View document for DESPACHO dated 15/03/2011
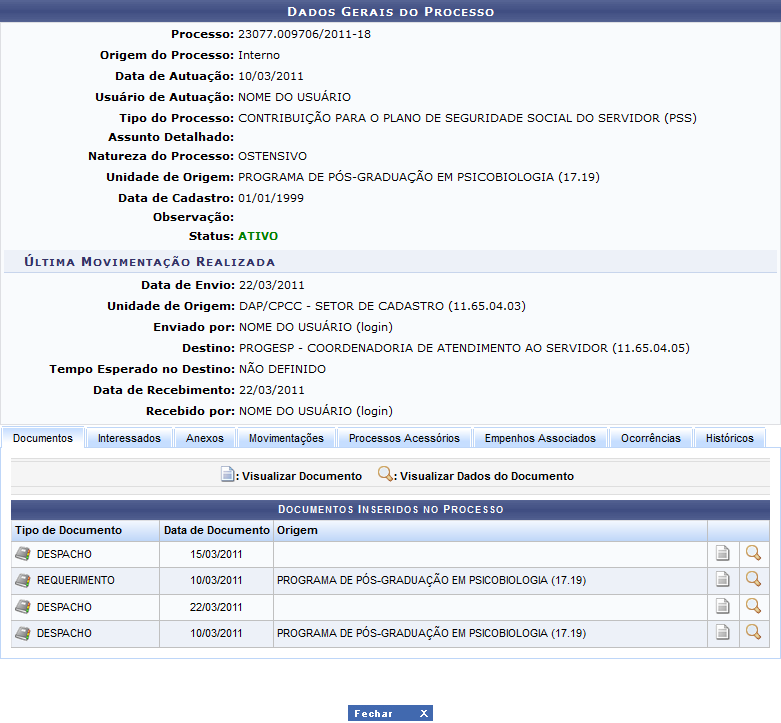 pos(723,553)
